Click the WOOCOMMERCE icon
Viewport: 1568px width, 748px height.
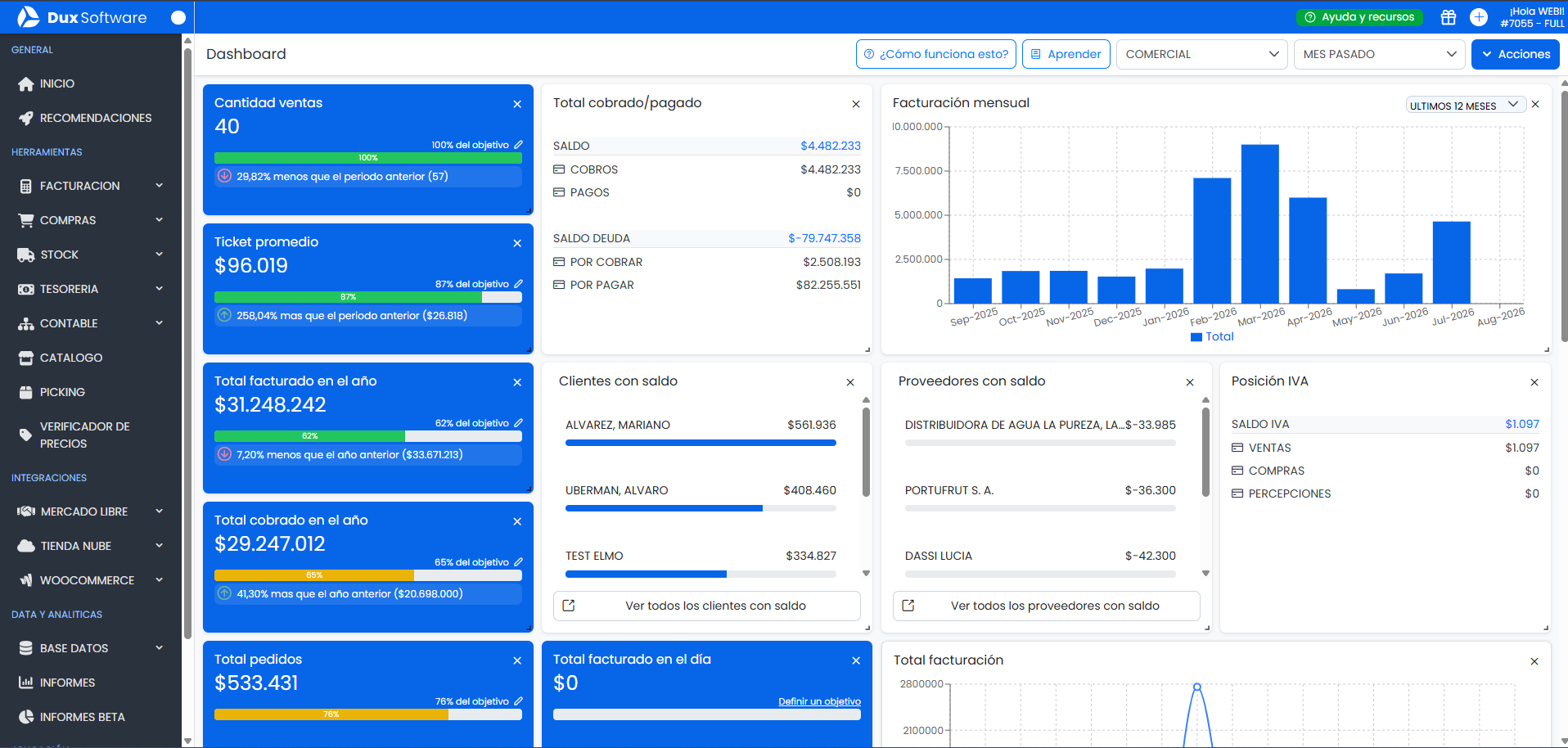click(26, 580)
